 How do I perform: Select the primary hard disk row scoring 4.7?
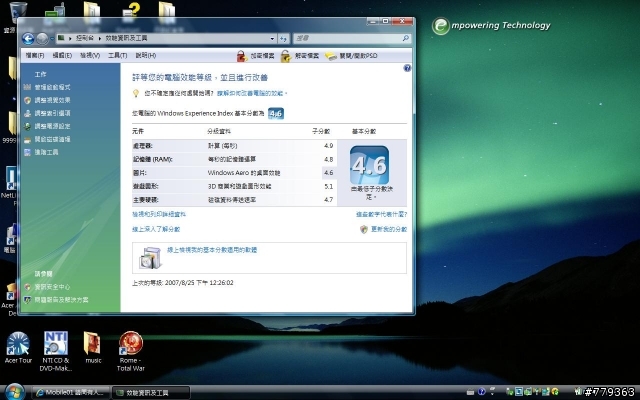pyautogui.click(x=234, y=200)
